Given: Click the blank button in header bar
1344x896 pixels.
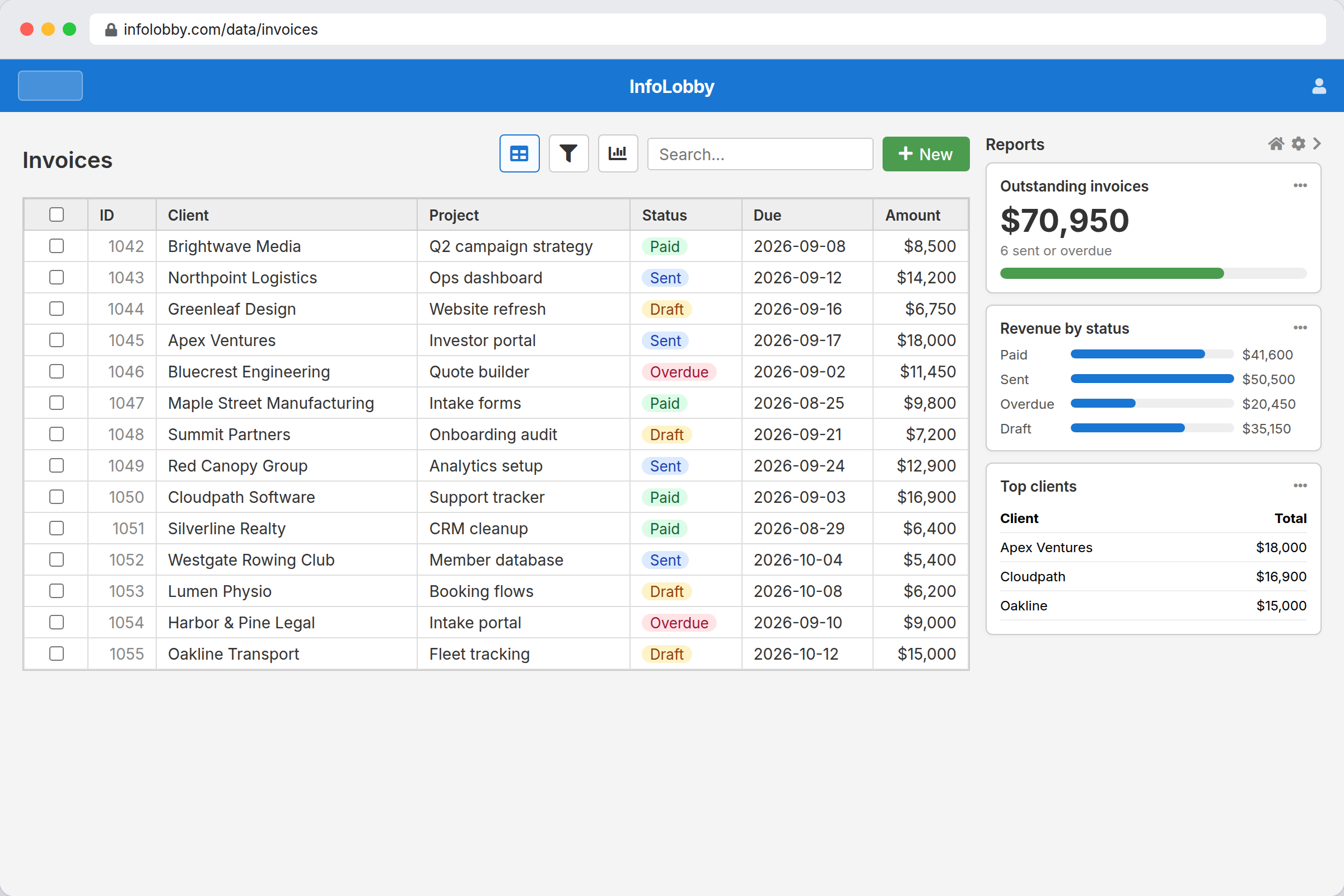Looking at the screenshot, I should [x=50, y=86].
